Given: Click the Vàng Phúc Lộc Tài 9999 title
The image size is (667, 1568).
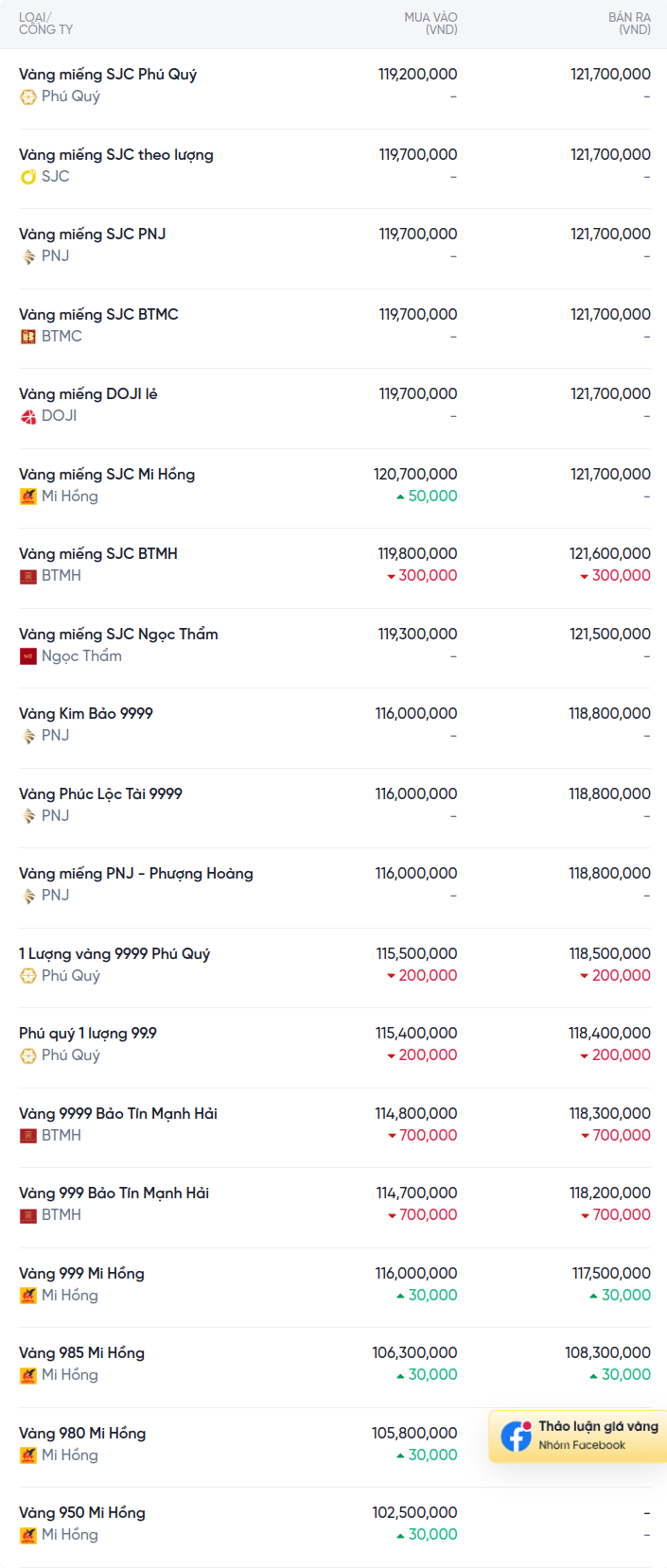Looking at the screenshot, I should (x=100, y=793).
